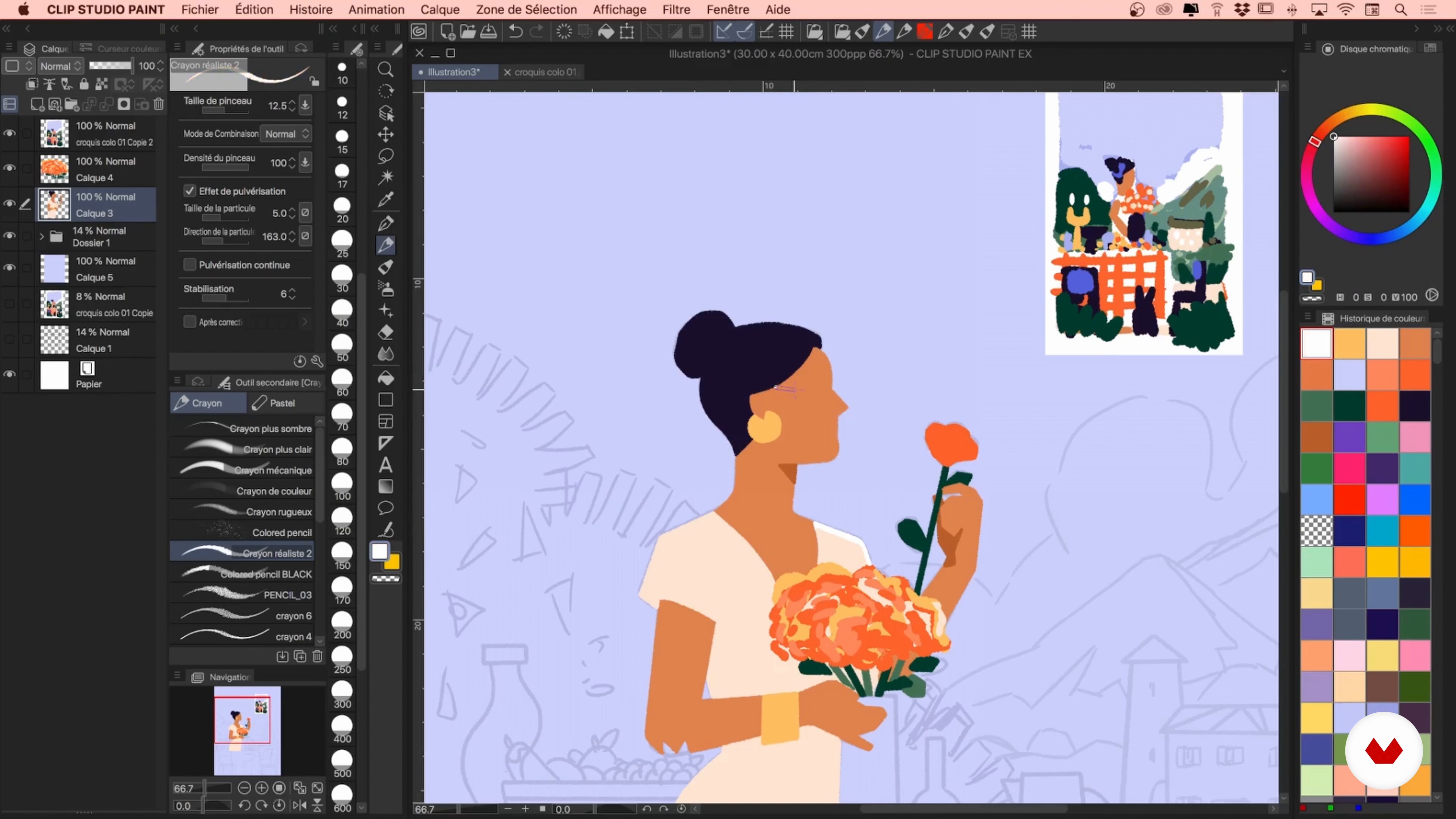Pick red swatch in color history
Image resolution: width=1456 pixels, height=819 pixels.
1349,500
